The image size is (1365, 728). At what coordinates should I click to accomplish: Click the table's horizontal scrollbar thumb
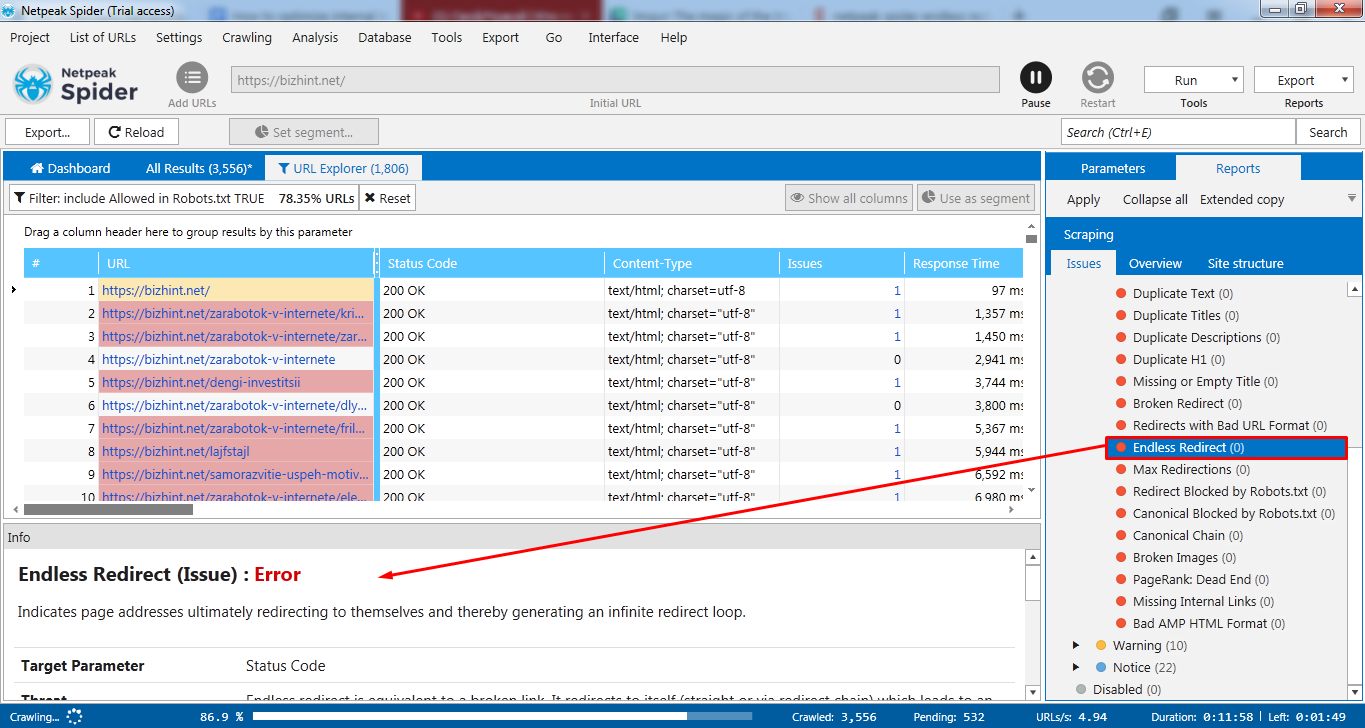[x=108, y=509]
